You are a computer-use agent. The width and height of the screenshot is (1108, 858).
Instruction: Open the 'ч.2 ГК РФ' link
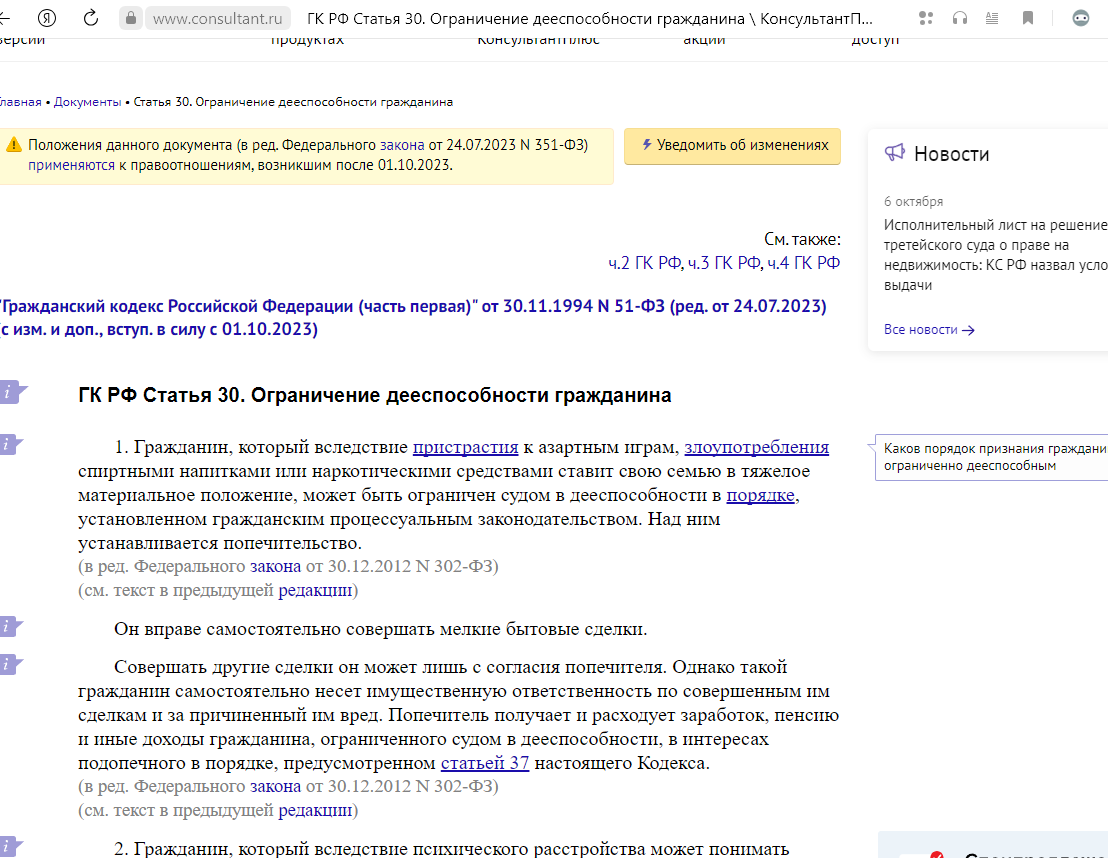click(x=644, y=263)
